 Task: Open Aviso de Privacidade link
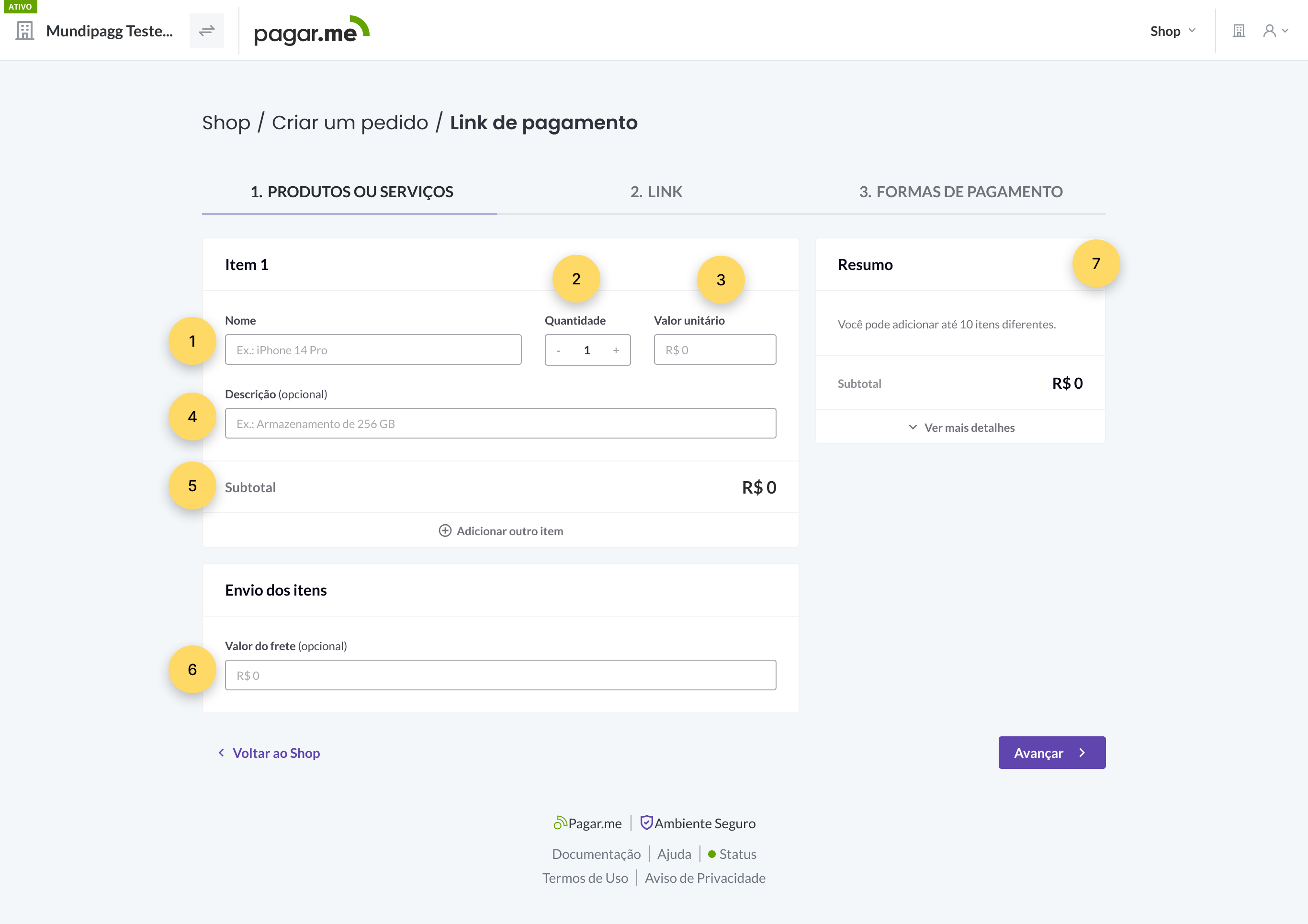point(705,878)
